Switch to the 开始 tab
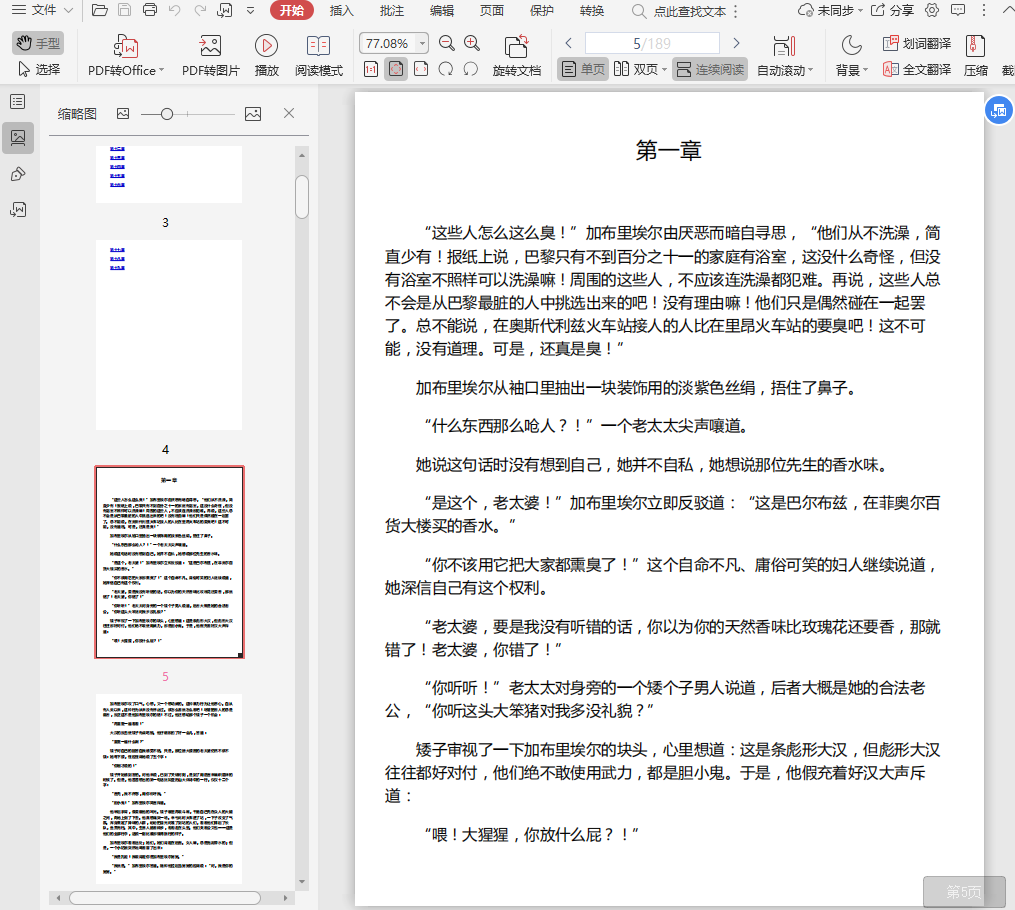Screen dimensions: 1015x910 click(x=291, y=10)
